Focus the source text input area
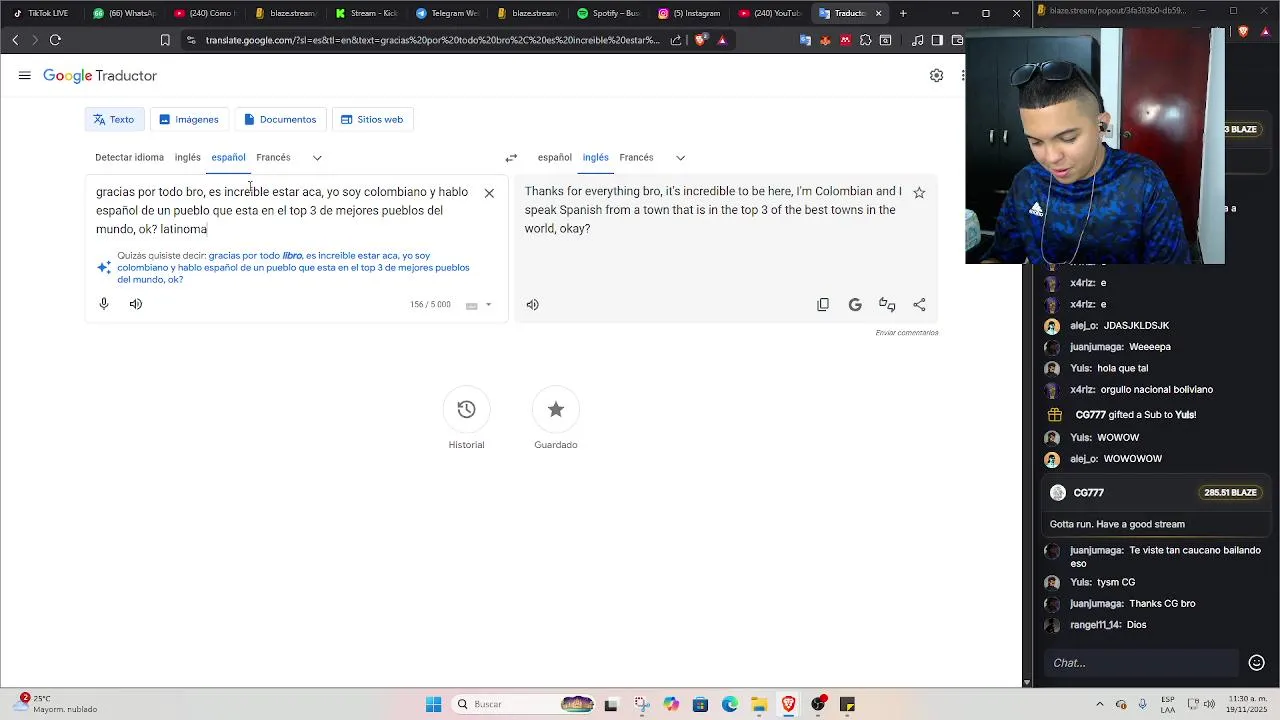Viewport: 1280px width, 720px height. (x=285, y=211)
